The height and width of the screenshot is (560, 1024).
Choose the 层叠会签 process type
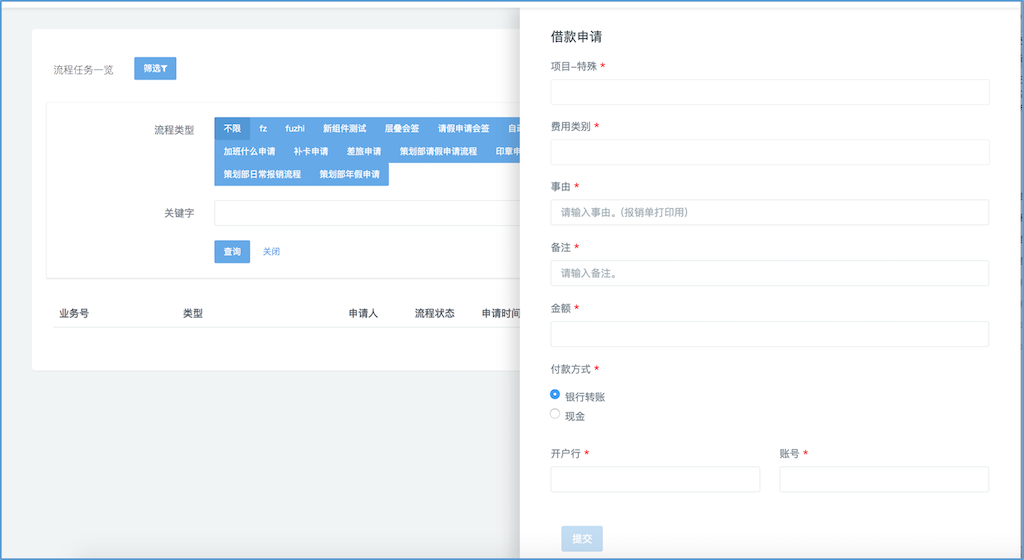pos(402,129)
